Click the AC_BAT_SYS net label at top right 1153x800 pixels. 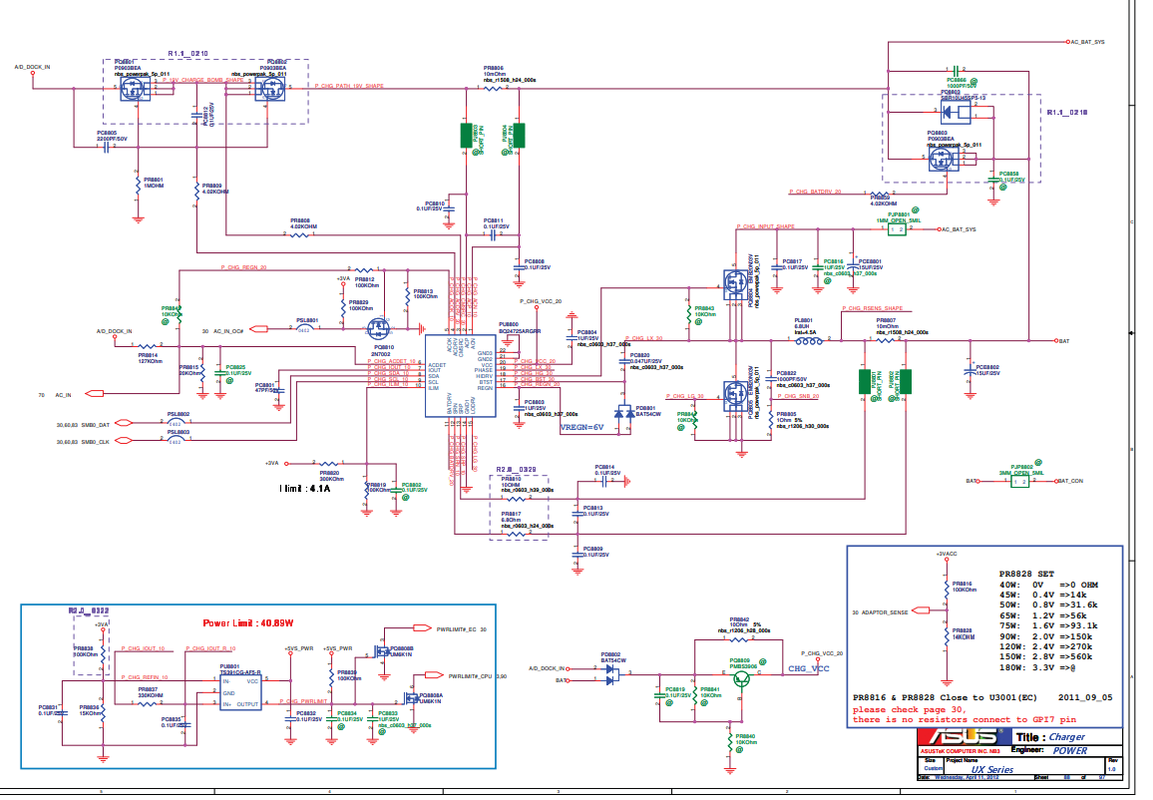[x=1087, y=42]
